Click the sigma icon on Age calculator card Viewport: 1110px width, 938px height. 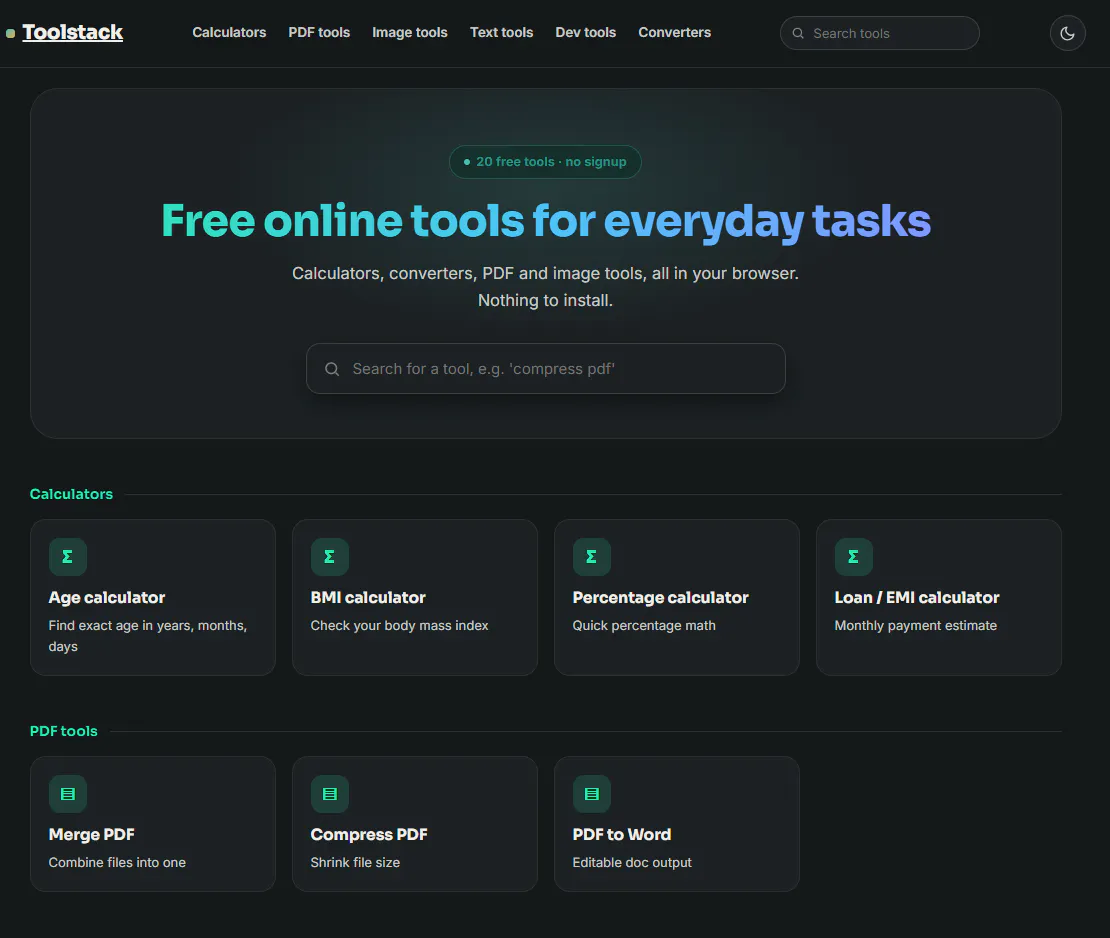pyautogui.click(x=68, y=557)
